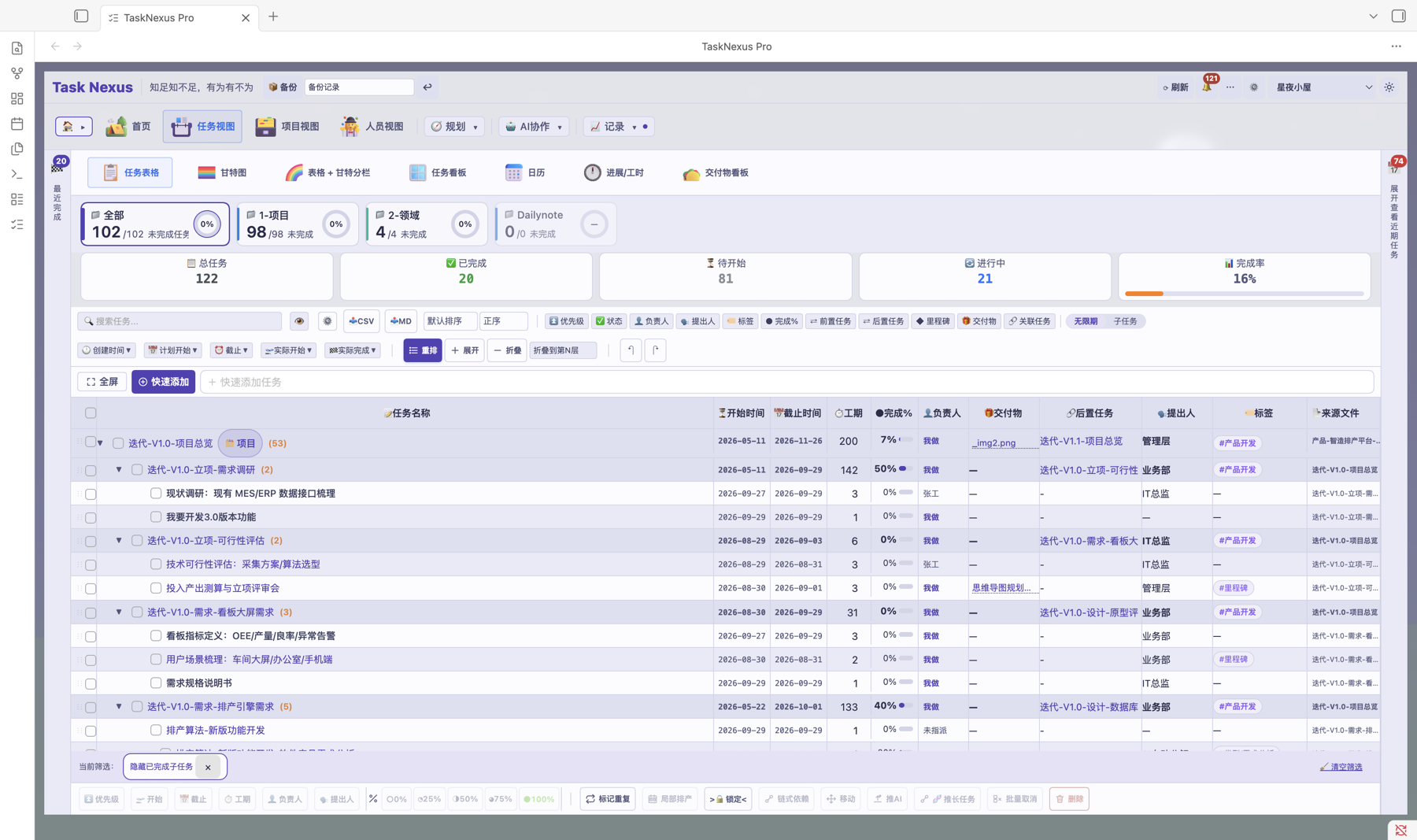1417x840 pixels.
Task: Tick the checkbox for 我要开发3.0版本功能
Action: 156,517
